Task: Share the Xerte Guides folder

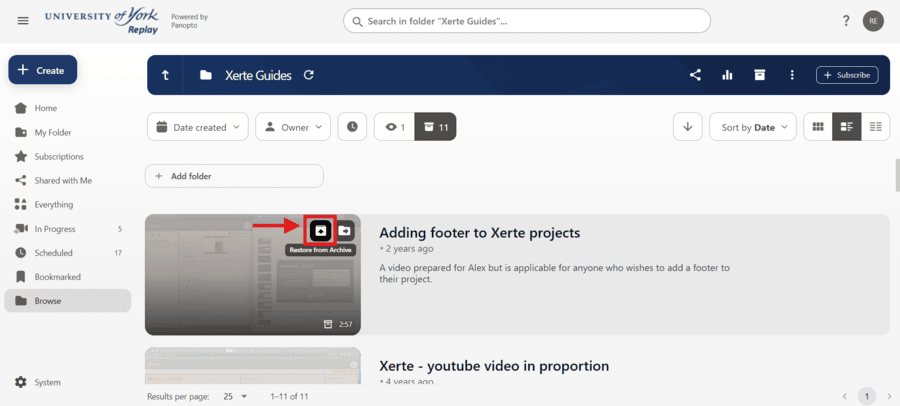Action: coord(695,75)
